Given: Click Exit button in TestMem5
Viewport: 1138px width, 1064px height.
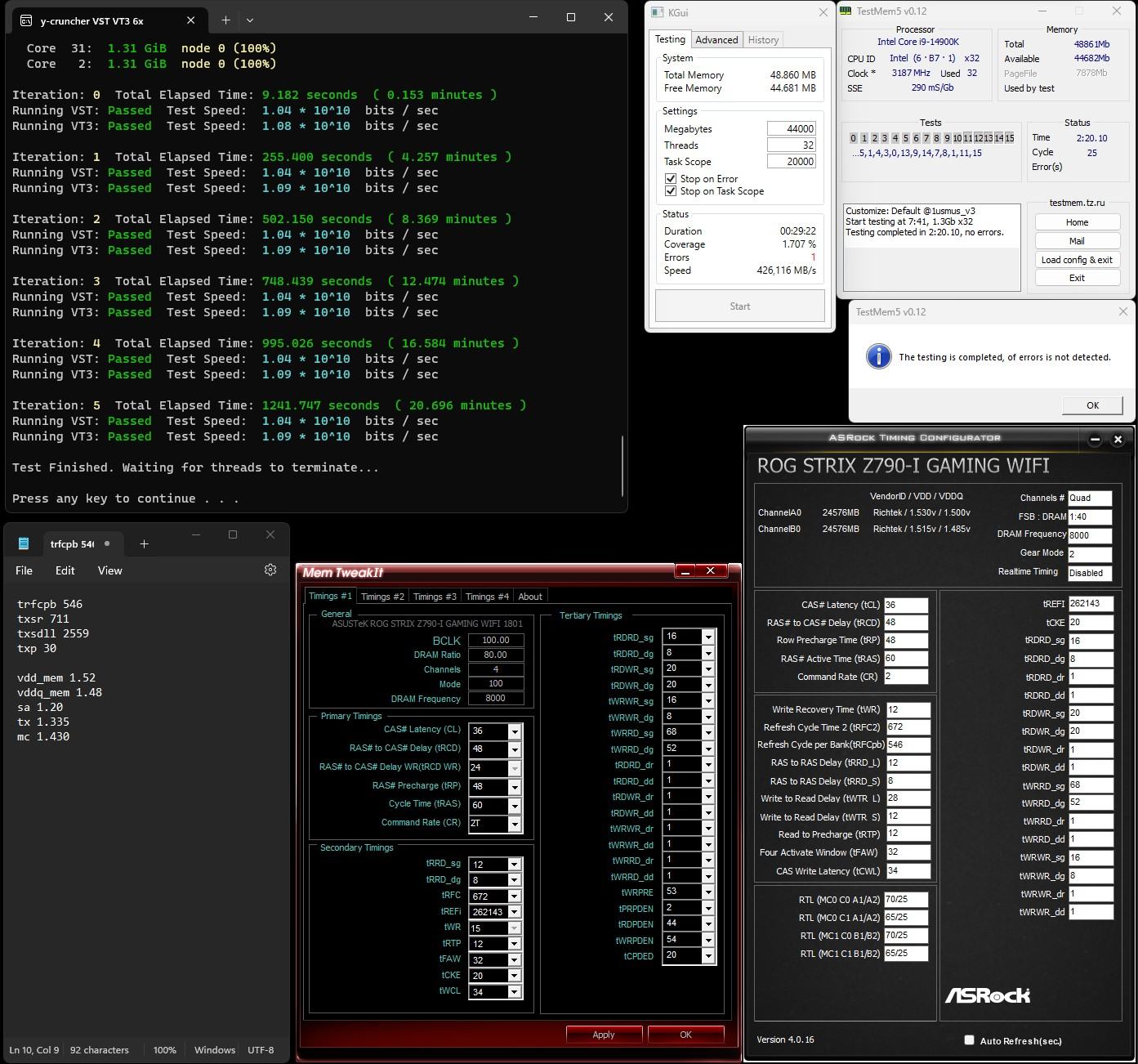Looking at the screenshot, I should click(1077, 278).
